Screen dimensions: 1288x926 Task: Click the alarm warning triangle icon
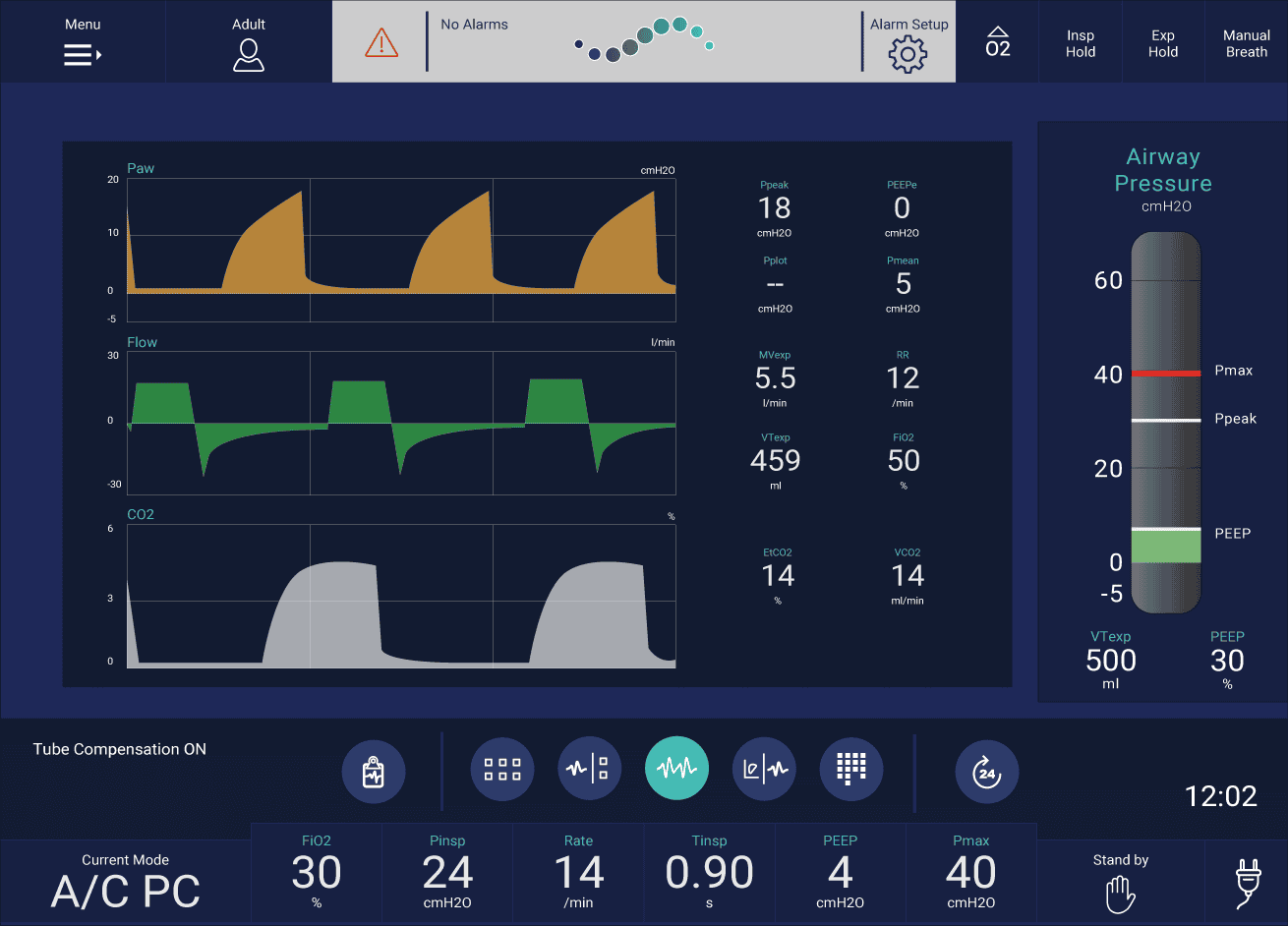(x=381, y=42)
